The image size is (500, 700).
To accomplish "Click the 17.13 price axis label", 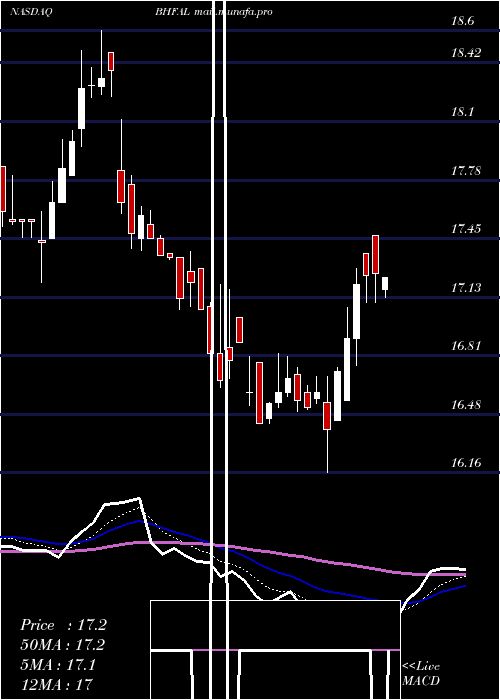I will pyautogui.click(x=466, y=288).
